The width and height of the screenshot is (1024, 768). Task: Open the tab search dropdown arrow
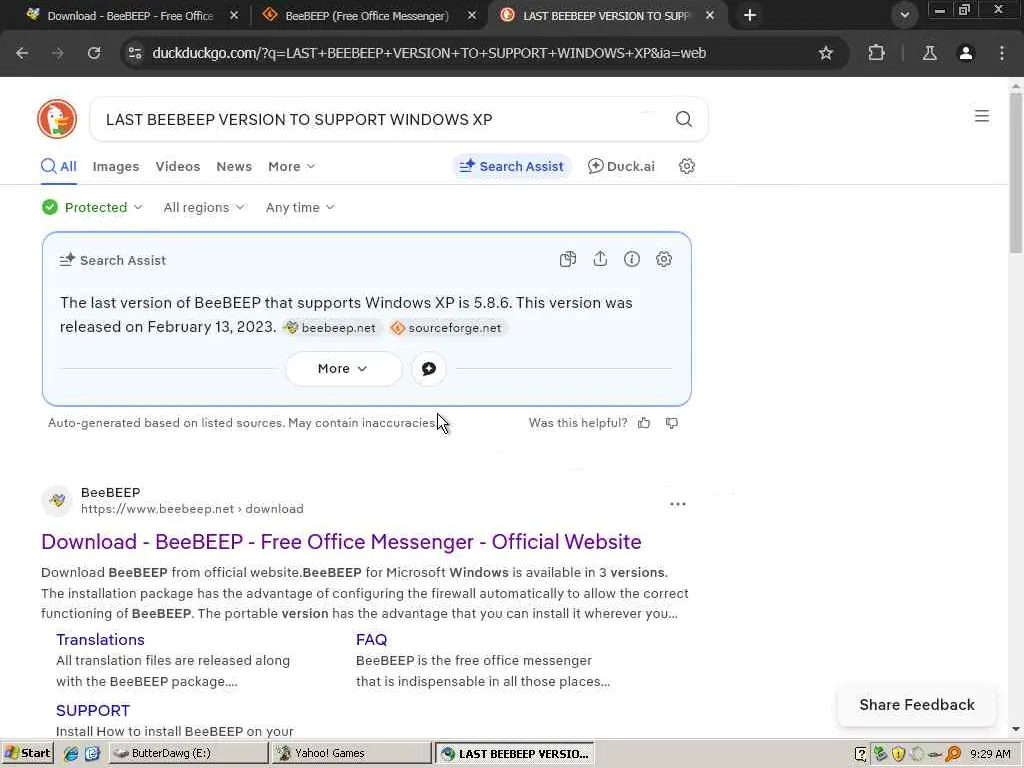(904, 15)
